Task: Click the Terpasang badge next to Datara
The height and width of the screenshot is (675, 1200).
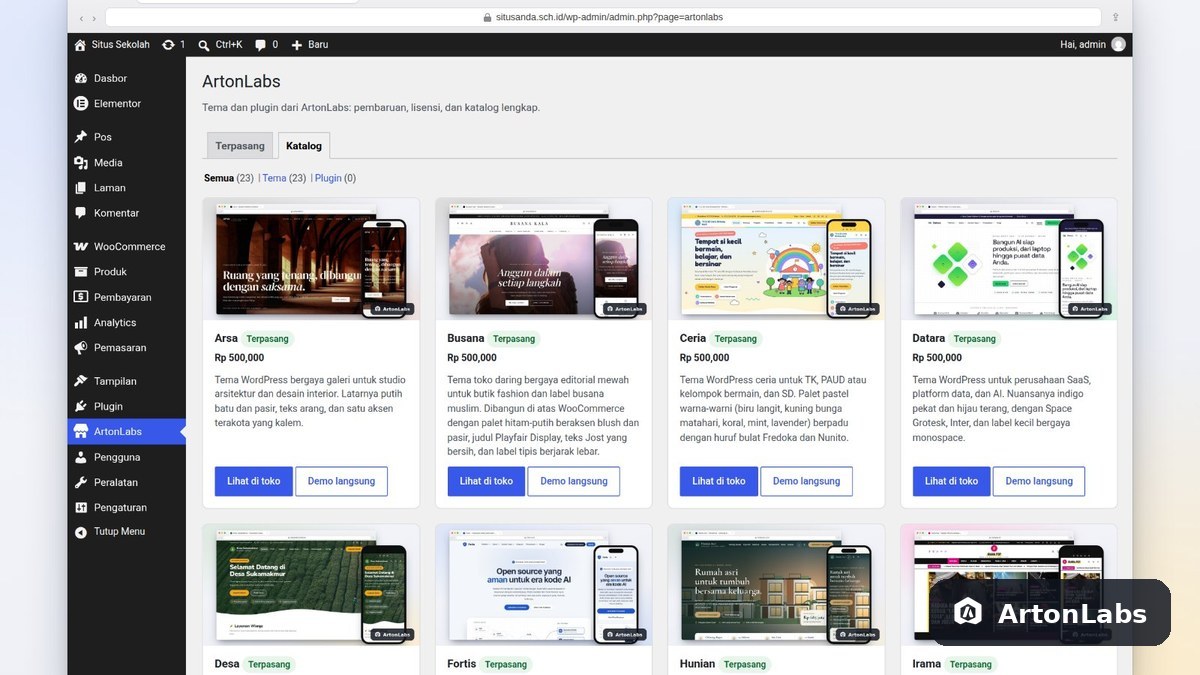Action: click(x=975, y=339)
